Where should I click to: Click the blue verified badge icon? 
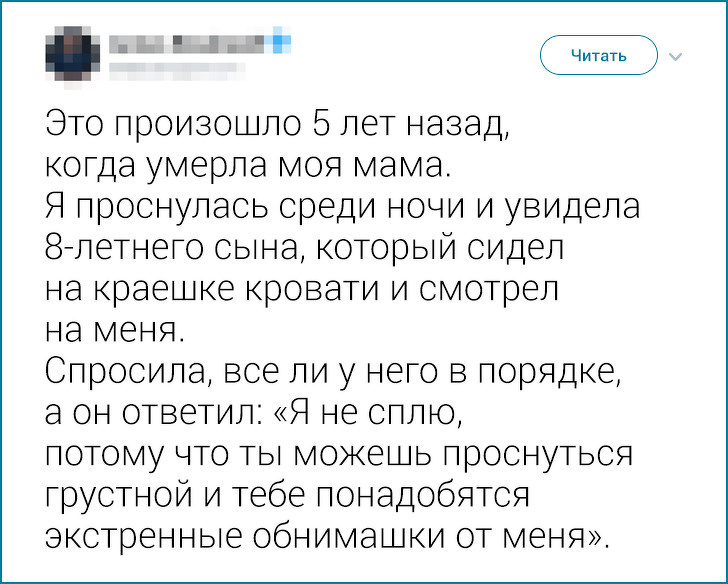tap(281, 43)
